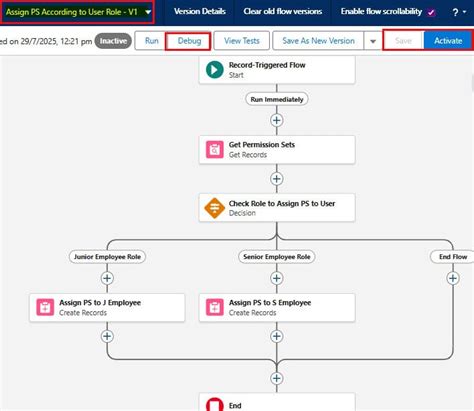This screenshot has width=474, height=411.
Task: Click Save As New Version
Action: click(x=318, y=41)
